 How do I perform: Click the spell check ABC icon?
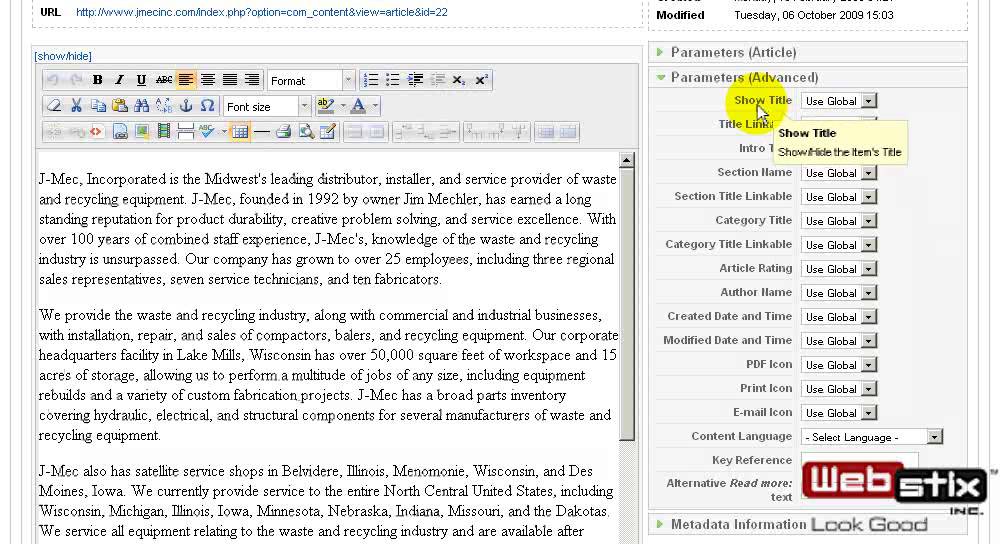point(206,132)
